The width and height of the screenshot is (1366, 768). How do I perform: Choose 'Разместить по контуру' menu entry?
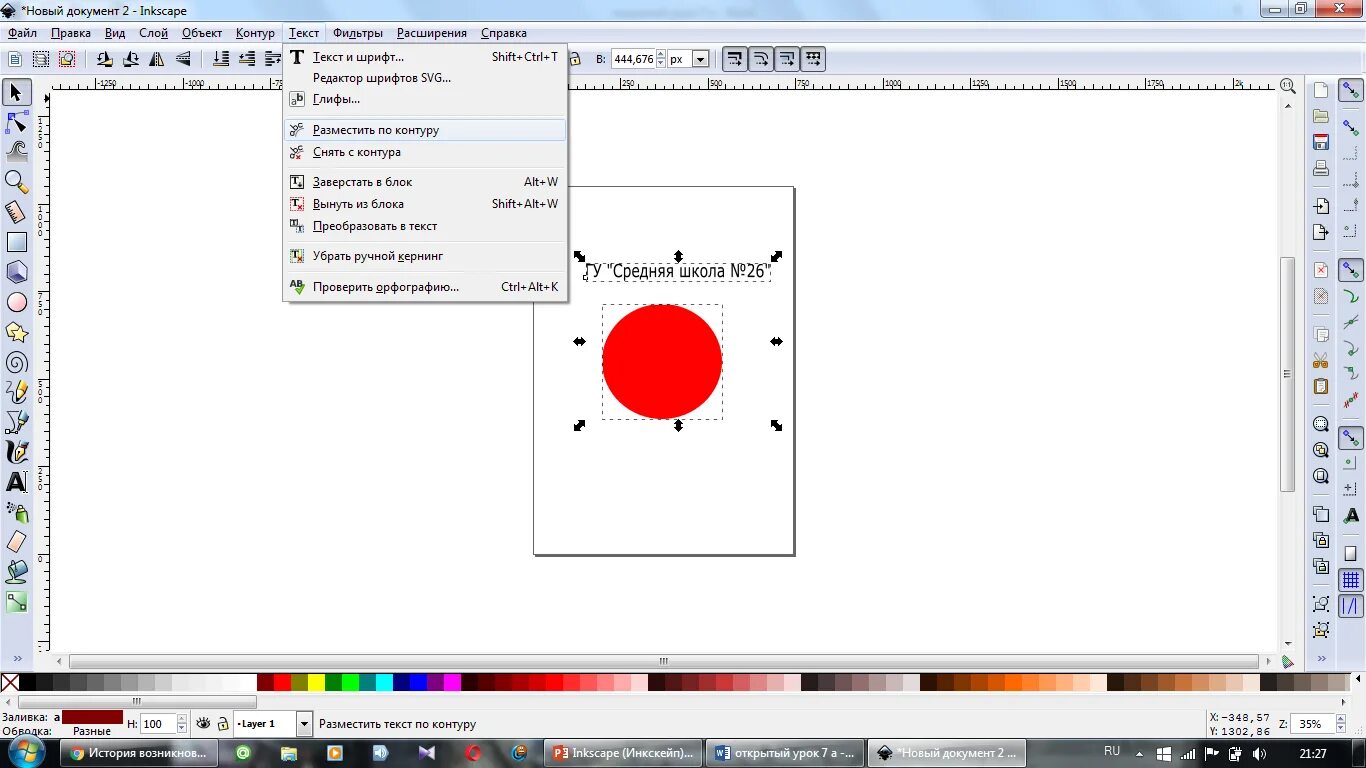[425, 130]
